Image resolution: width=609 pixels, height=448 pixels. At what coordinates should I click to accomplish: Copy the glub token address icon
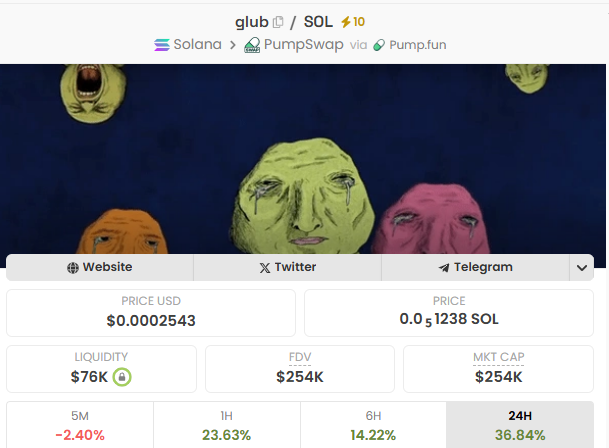click(278, 22)
